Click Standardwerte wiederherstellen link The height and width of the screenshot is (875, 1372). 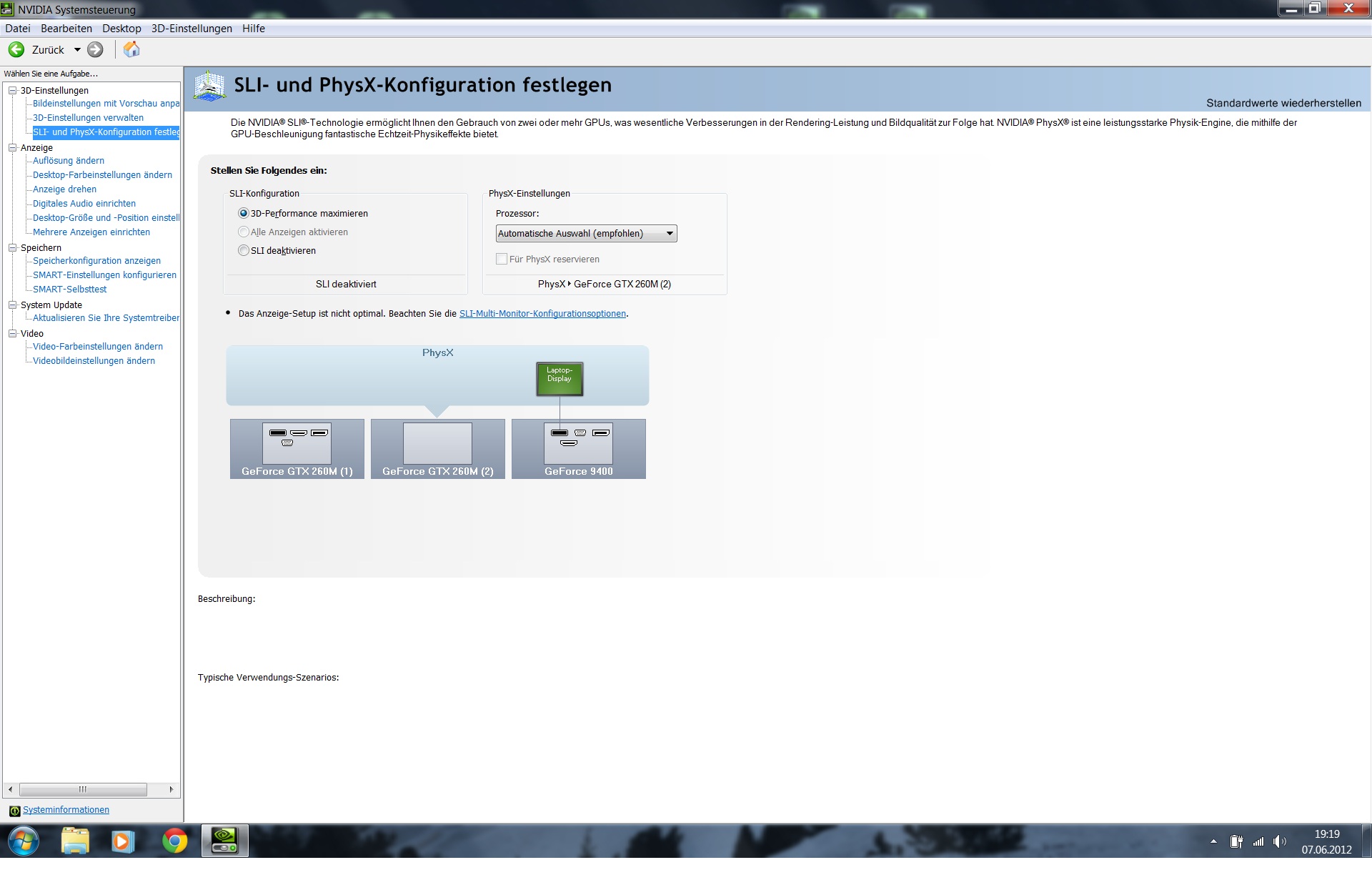click(1283, 103)
